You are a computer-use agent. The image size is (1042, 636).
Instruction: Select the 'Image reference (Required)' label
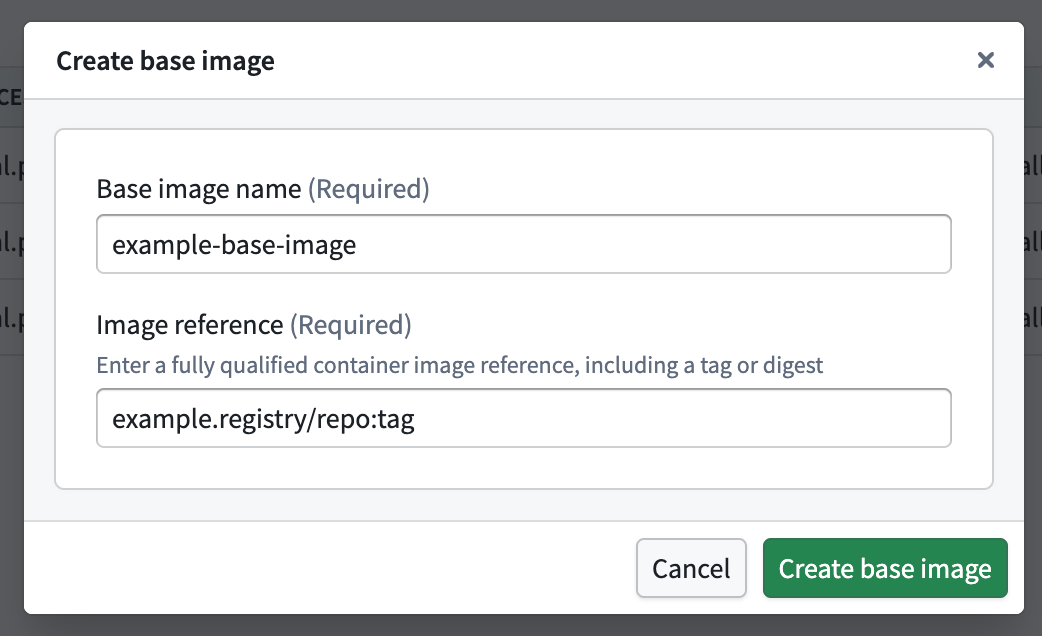pyautogui.click(x=254, y=325)
